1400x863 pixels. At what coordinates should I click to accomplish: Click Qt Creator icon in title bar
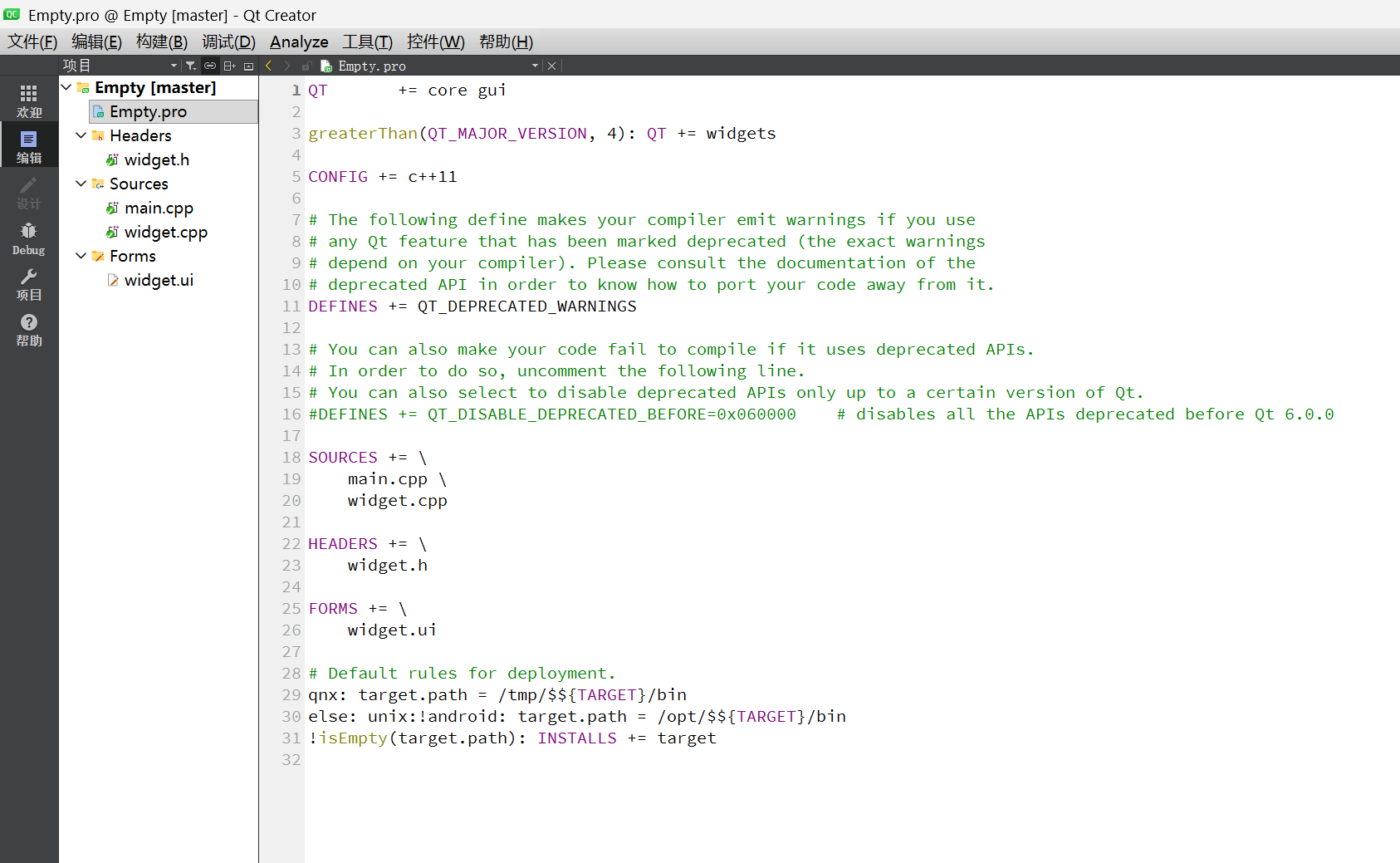[x=12, y=14]
